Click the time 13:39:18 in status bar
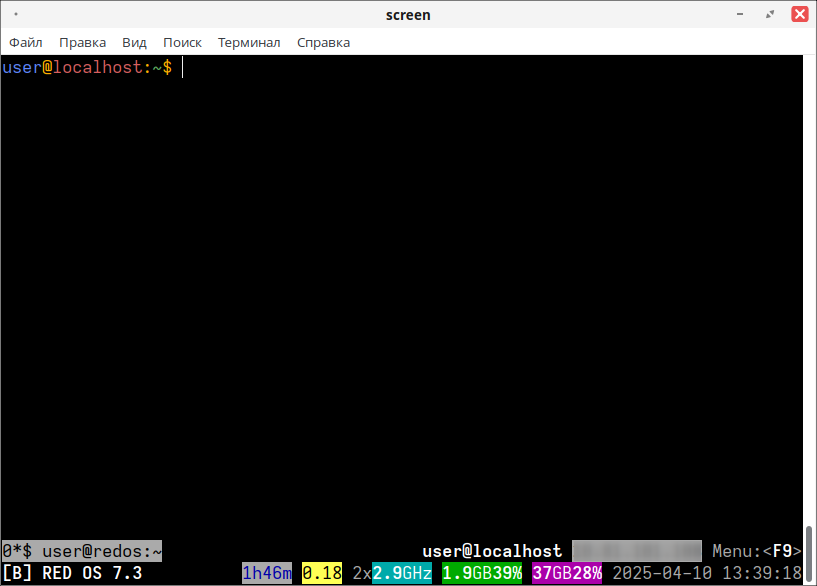This screenshot has width=817, height=586. pyautogui.click(x=762, y=573)
